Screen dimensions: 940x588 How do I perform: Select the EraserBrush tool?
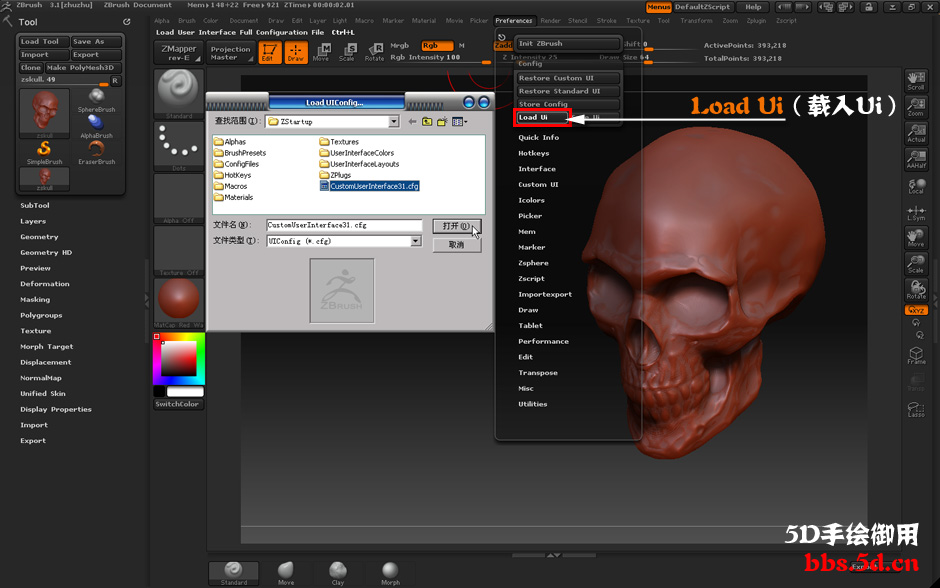point(97,153)
